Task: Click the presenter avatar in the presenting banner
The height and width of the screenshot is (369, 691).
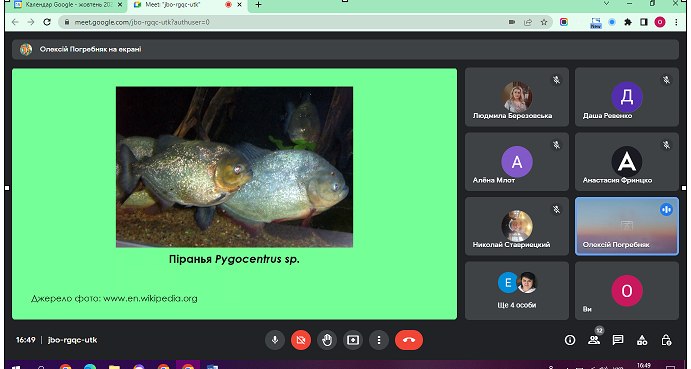Action: (26, 49)
